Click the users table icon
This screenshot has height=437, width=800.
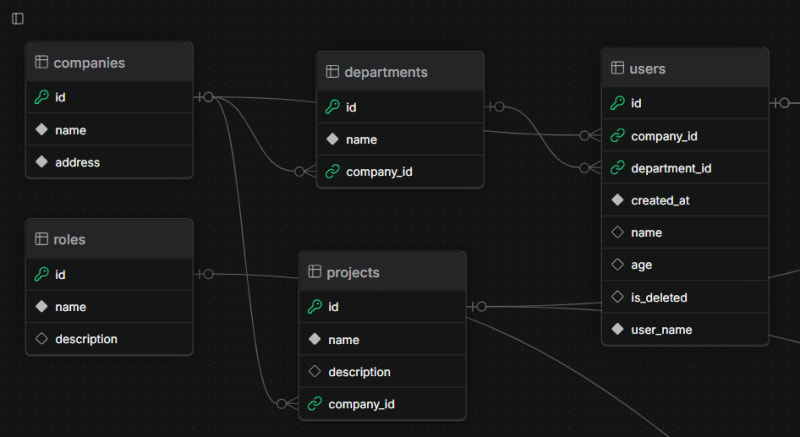click(x=618, y=69)
